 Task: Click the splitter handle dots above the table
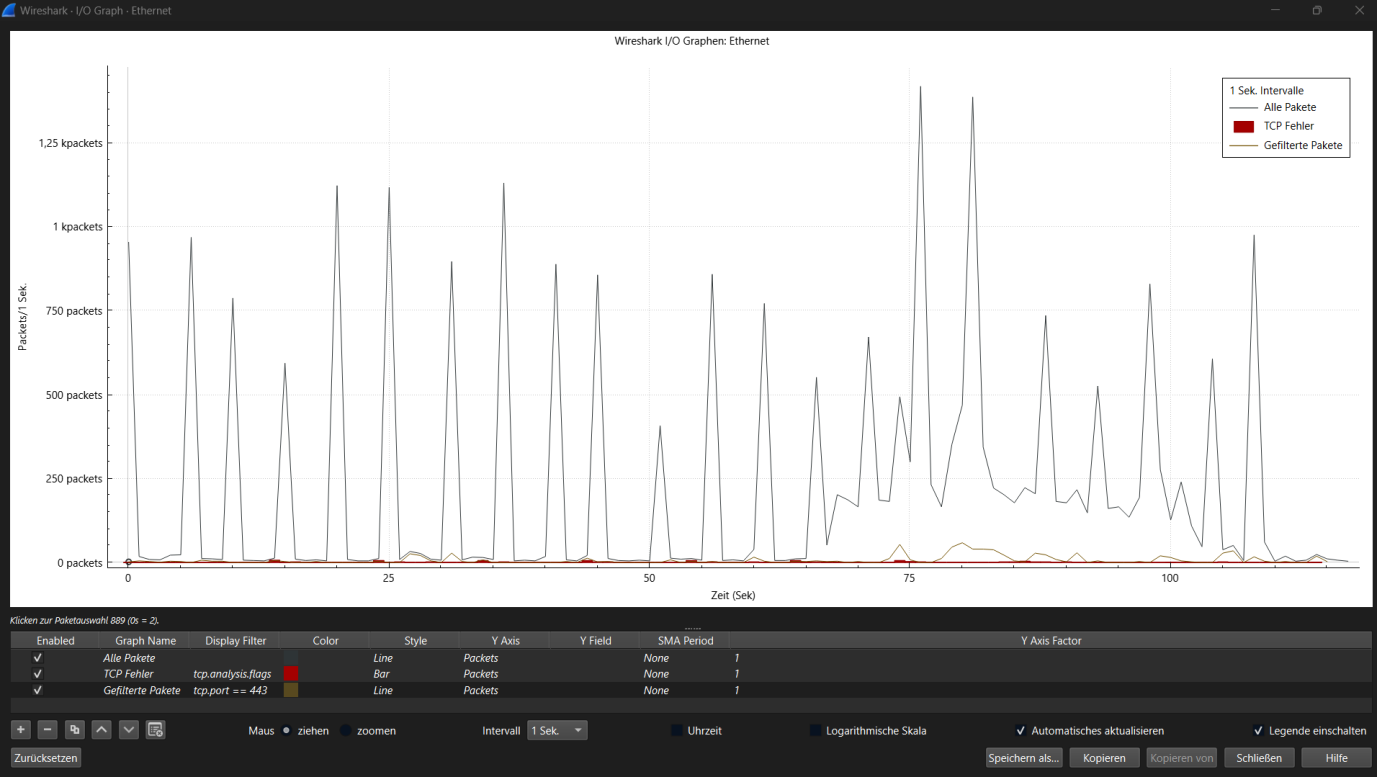692,628
